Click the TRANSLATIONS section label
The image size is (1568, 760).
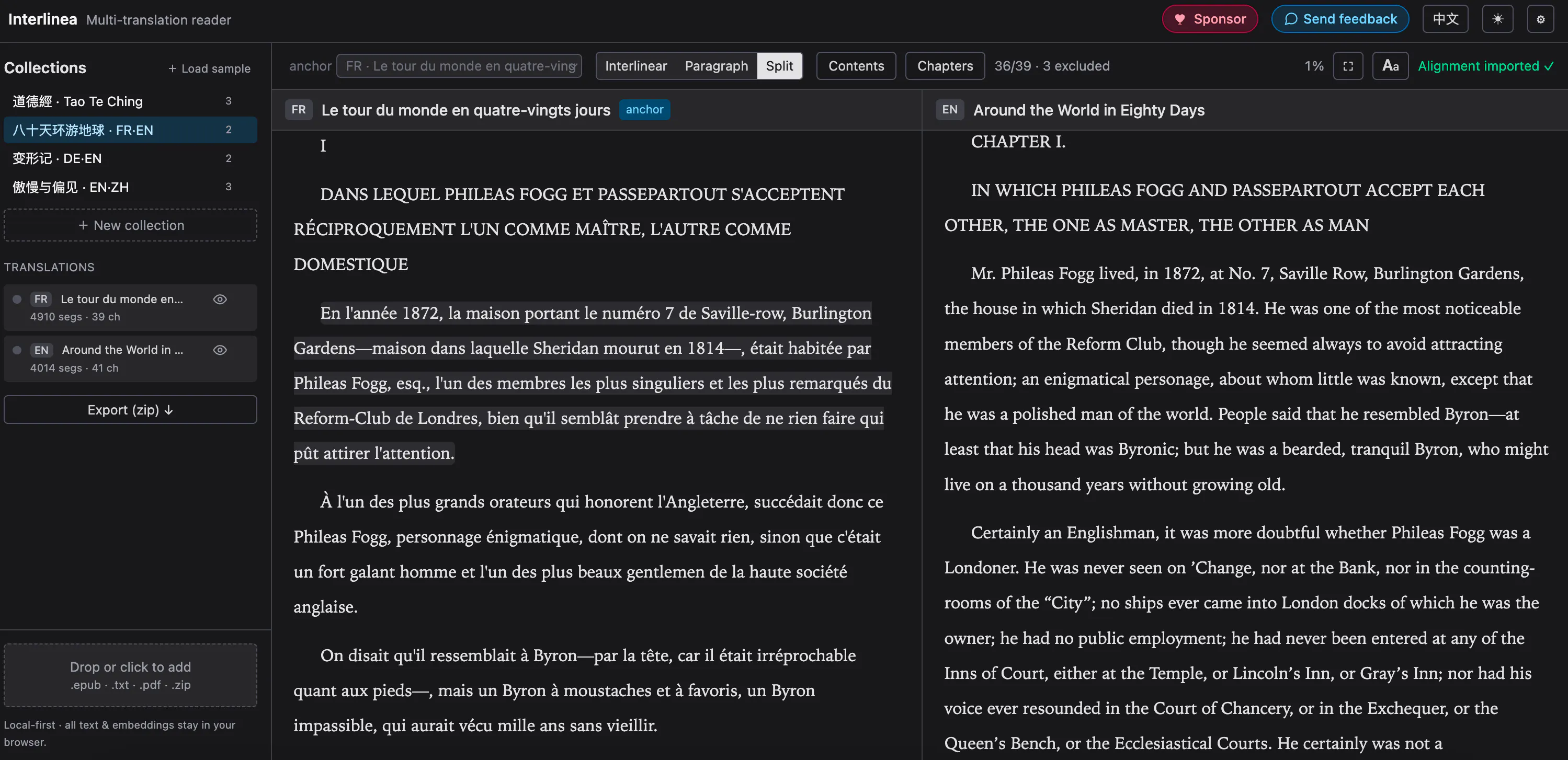point(49,267)
